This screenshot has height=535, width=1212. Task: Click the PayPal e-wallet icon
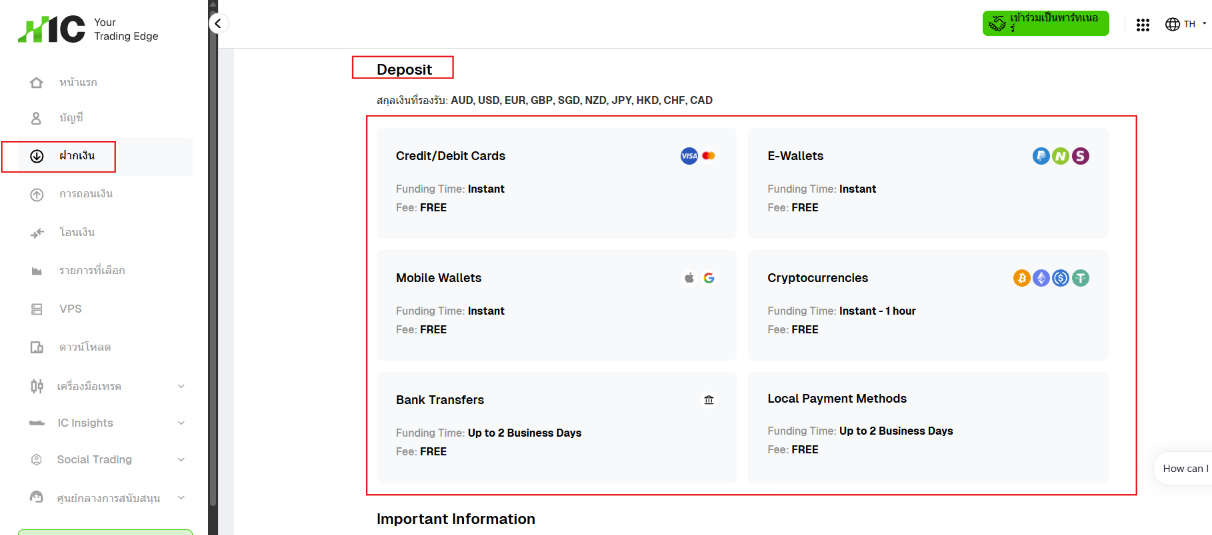click(x=1041, y=156)
